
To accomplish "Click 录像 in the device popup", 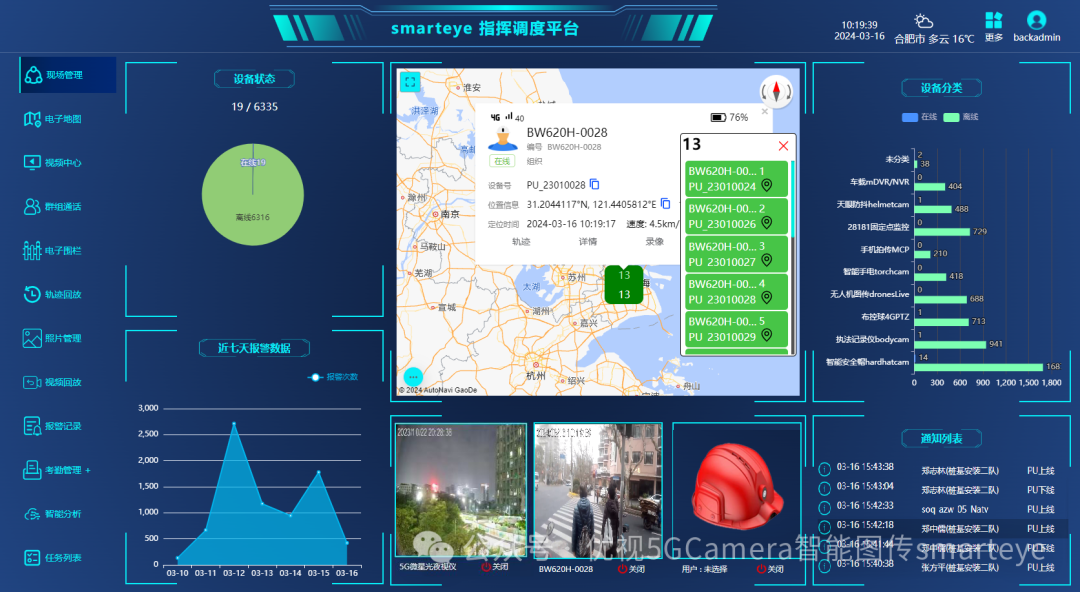I will pos(654,241).
